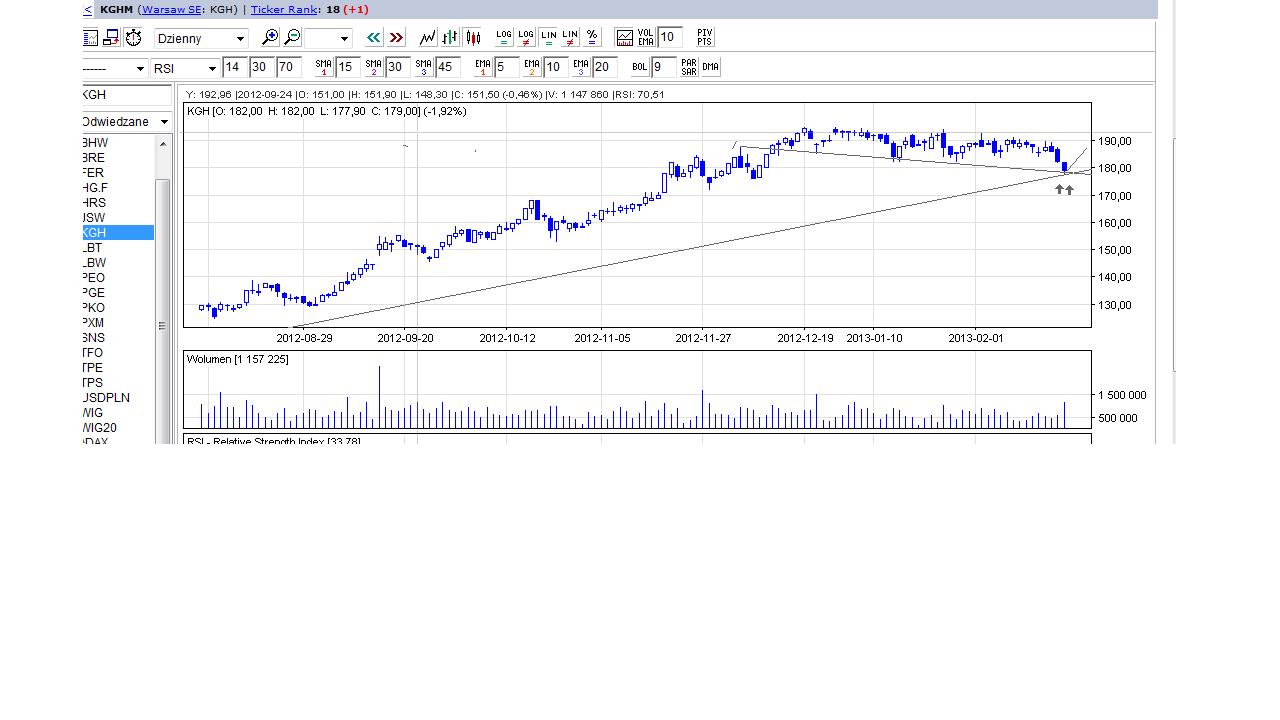Toggle Bollinger bands BOL button

(x=640, y=68)
